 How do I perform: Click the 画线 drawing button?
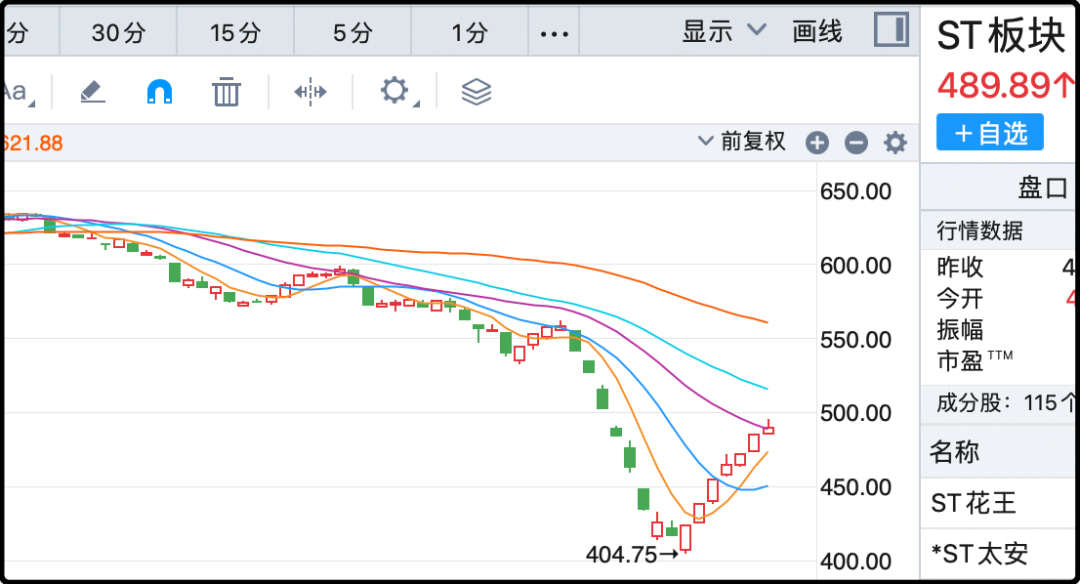tap(817, 31)
